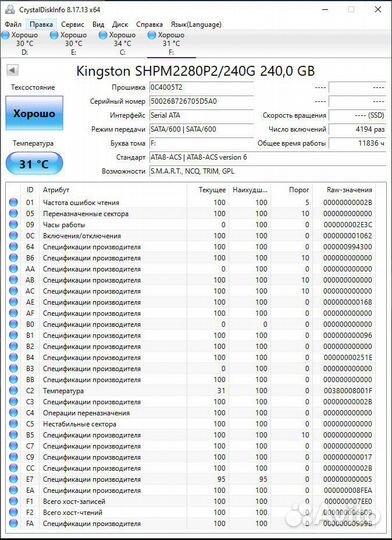Click the Атрибут column header
Screen dimensions: 392x540
[56, 190]
